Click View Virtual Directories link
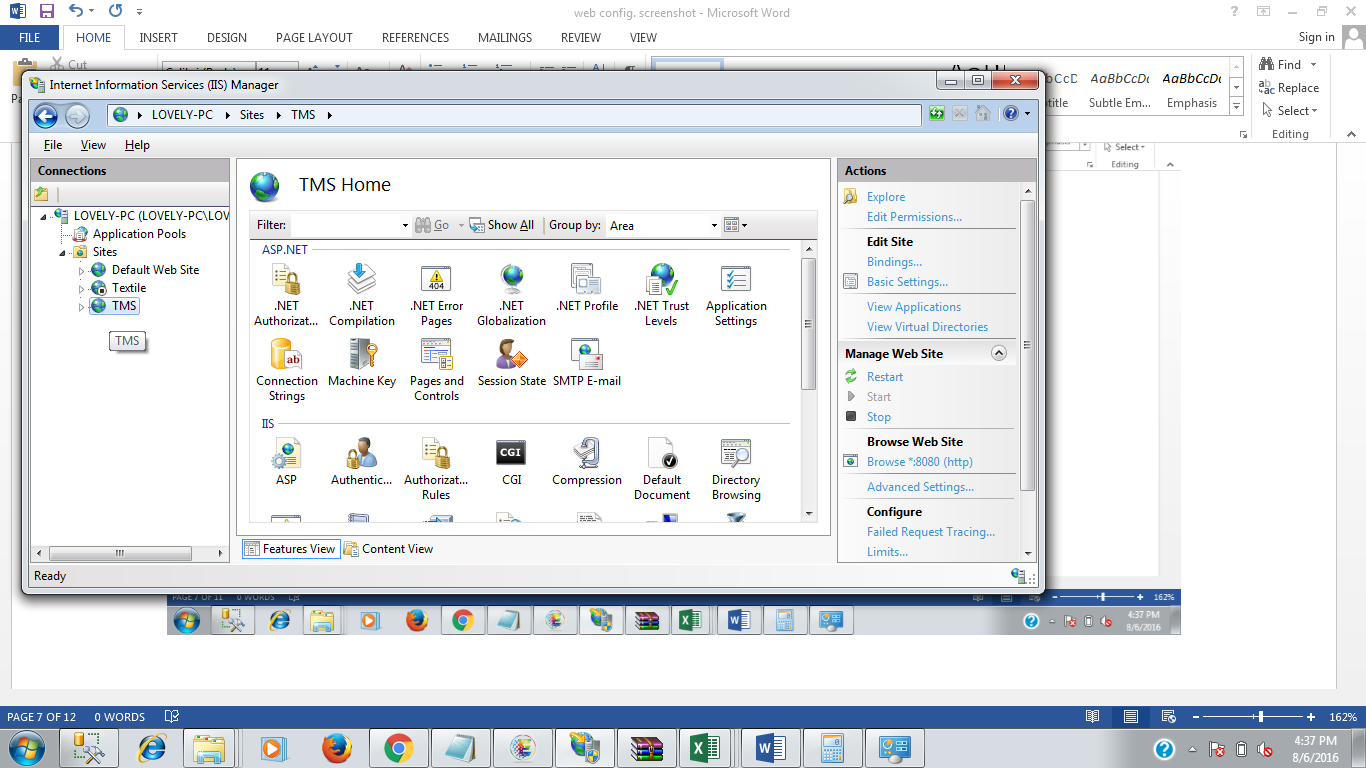Viewport: 1366px width, 768px height. (927, 327)
